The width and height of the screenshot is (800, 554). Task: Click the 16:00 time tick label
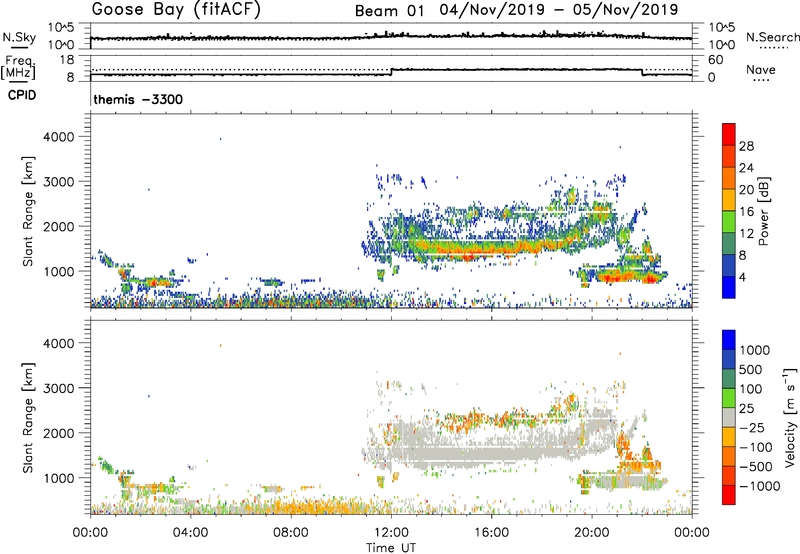tap(491, 533)
